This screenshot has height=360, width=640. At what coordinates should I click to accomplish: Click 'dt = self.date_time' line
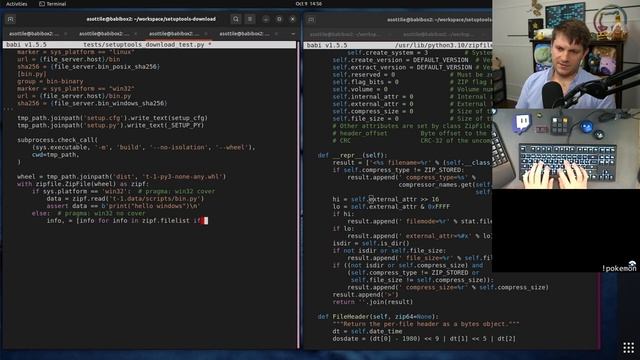[367, 331]
